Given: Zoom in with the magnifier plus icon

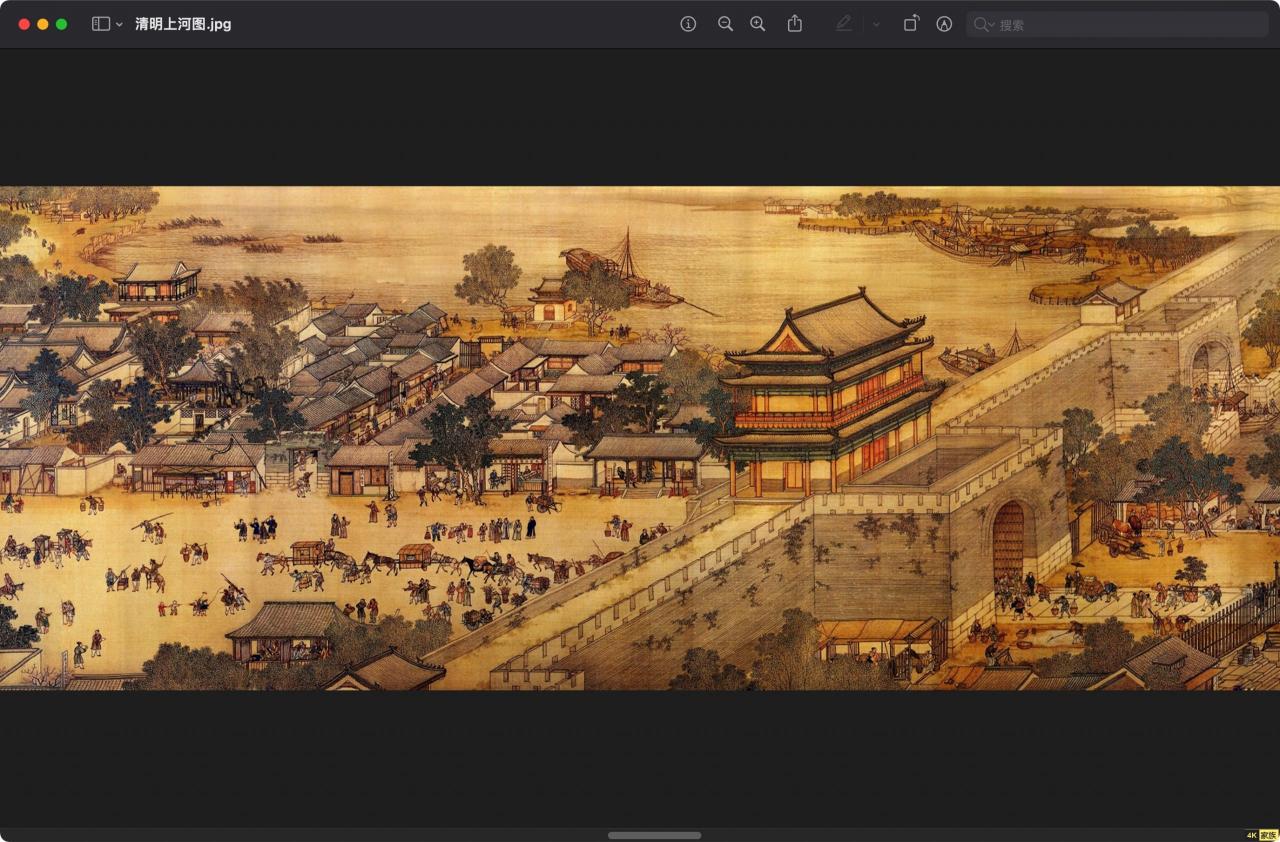Looking at the screenshot, I should (757, 23).
